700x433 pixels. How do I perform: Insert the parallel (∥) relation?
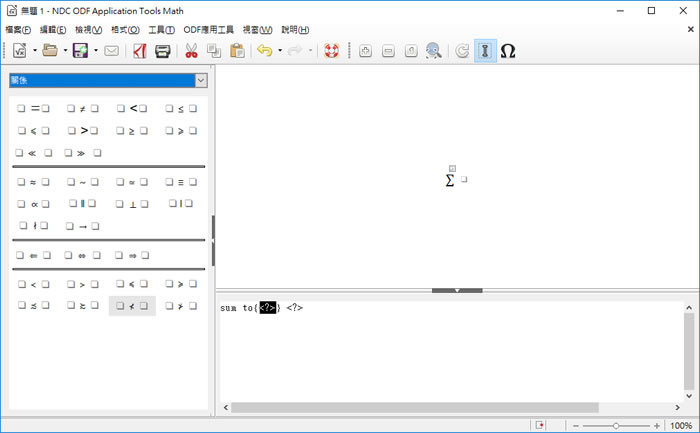(83, 204)
